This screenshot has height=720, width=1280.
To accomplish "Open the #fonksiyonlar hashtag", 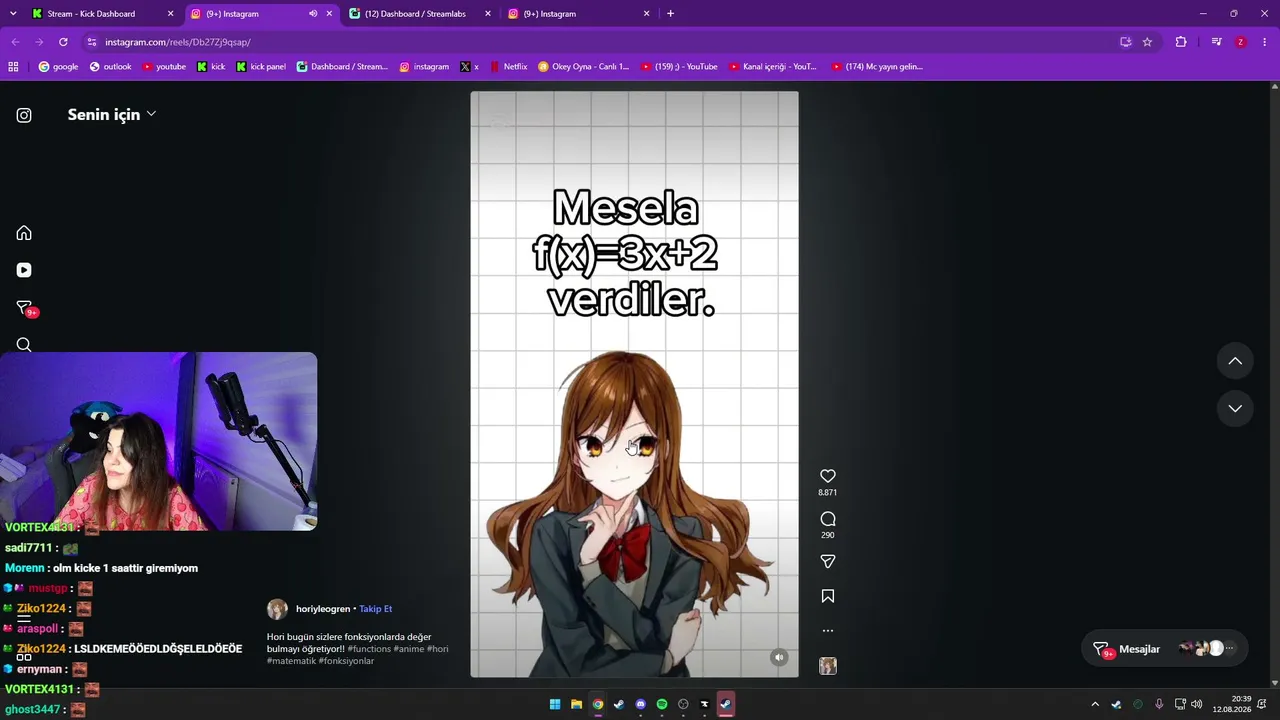I will (x=346, y=661).
